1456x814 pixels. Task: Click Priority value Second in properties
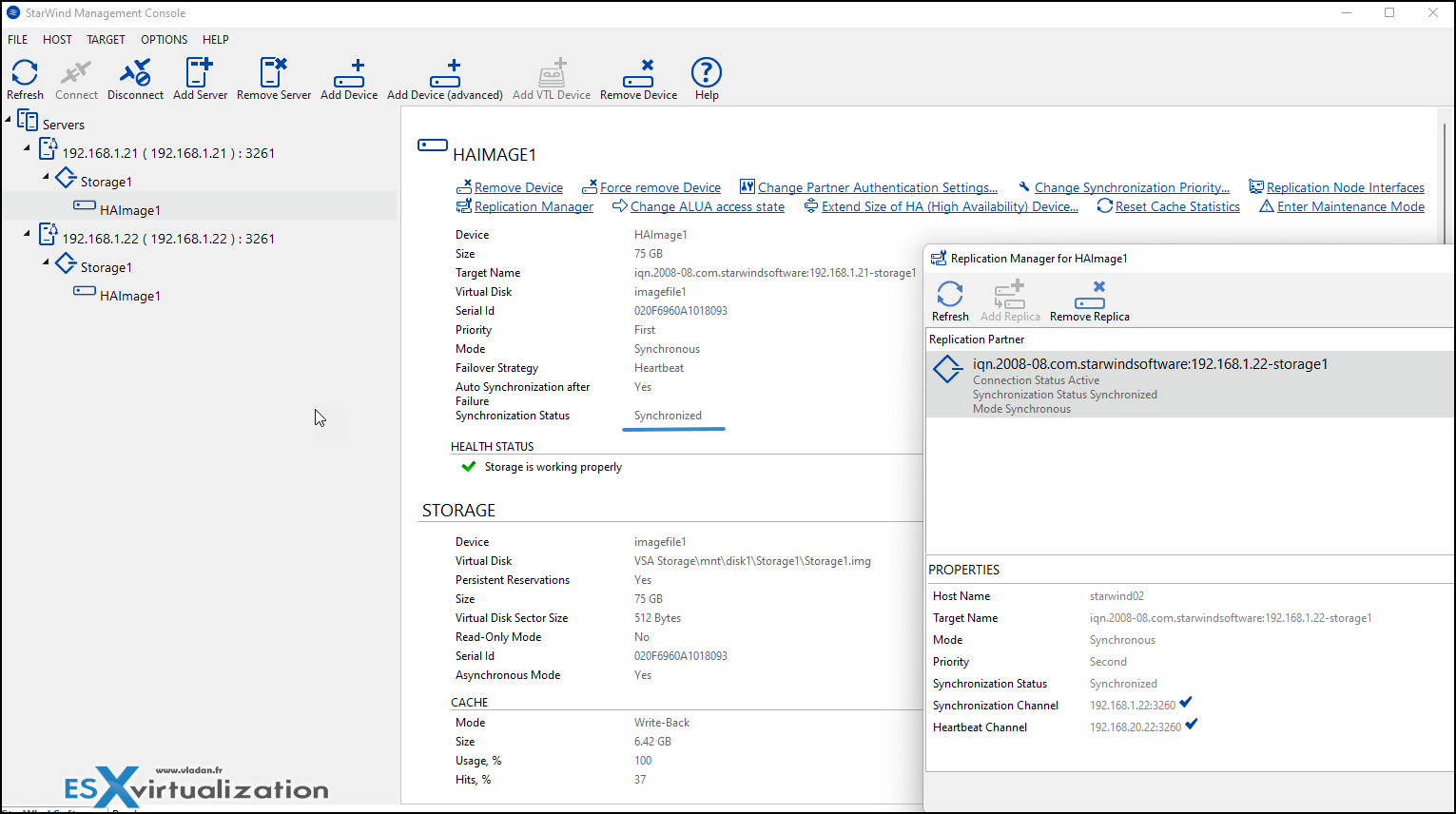coord(1108,662)
